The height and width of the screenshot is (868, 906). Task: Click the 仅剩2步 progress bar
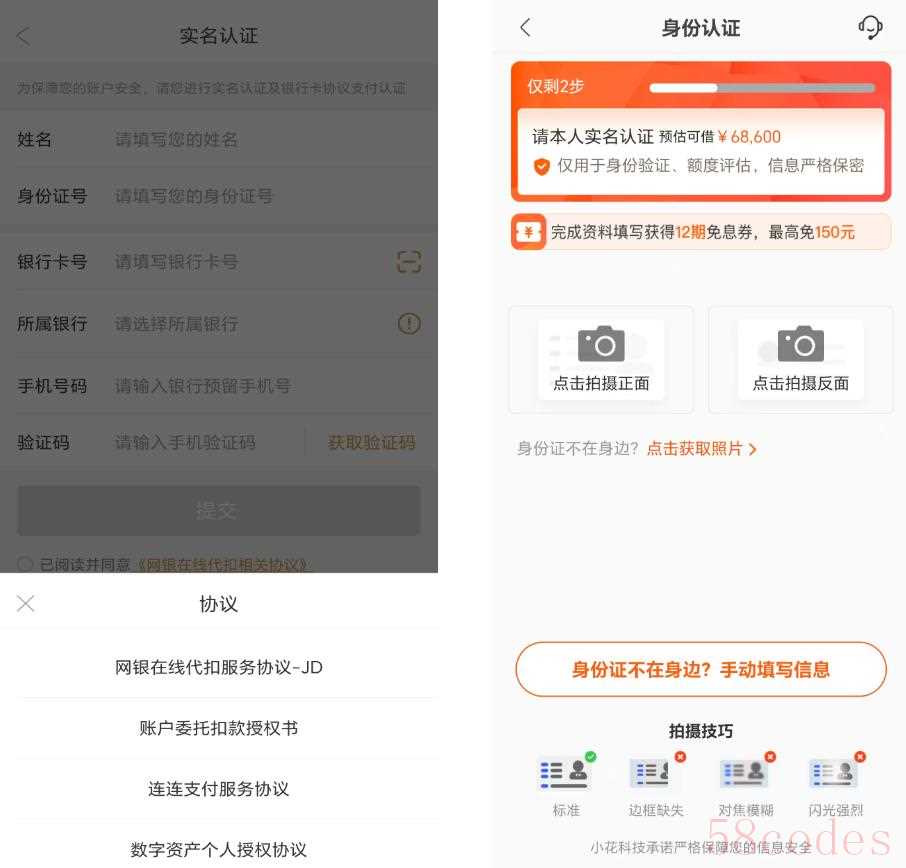[x=762, y=88]
